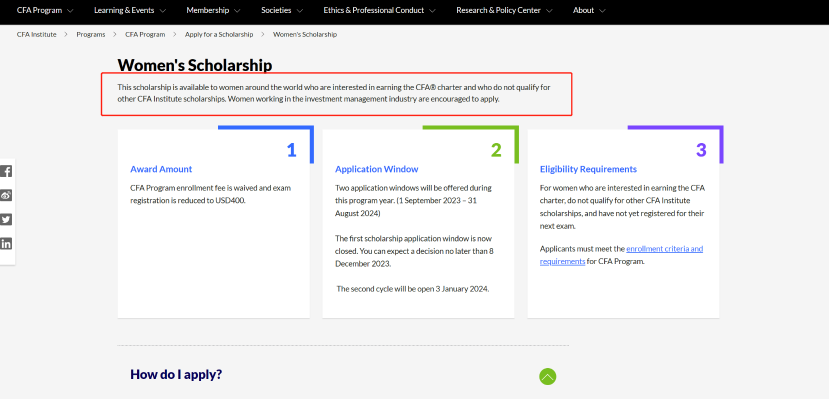Open the CFA Program dropdown menu
This screenshot has height=399, width=829.
point(45,10)
